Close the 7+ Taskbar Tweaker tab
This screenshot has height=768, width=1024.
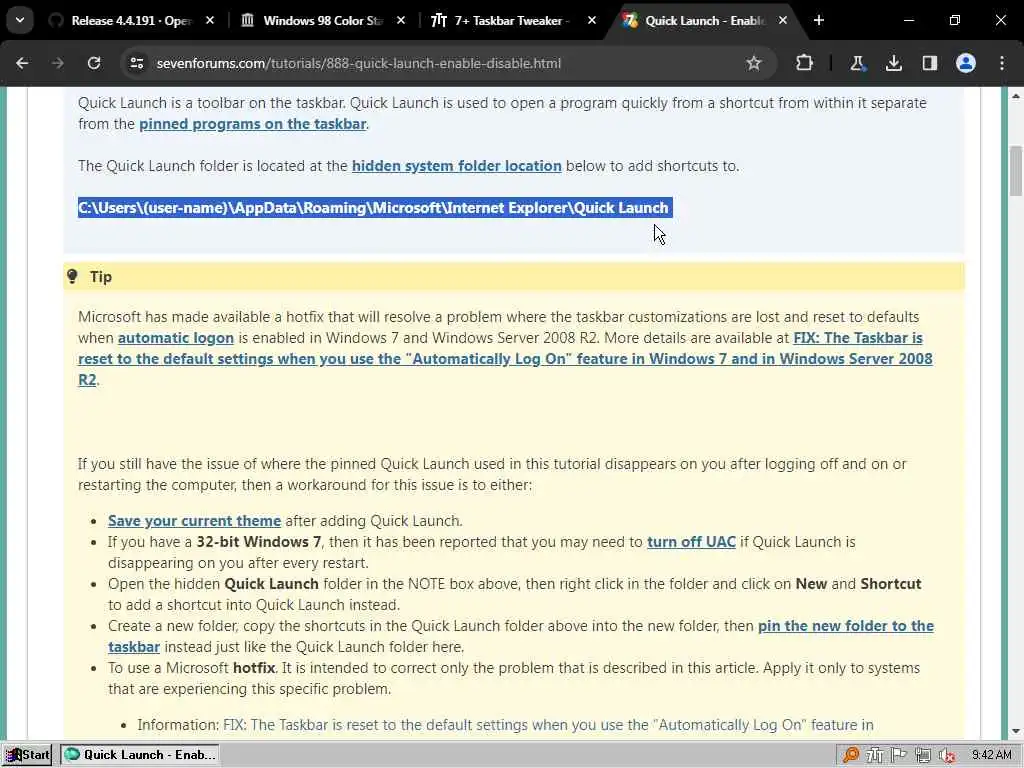click(592, 20)
